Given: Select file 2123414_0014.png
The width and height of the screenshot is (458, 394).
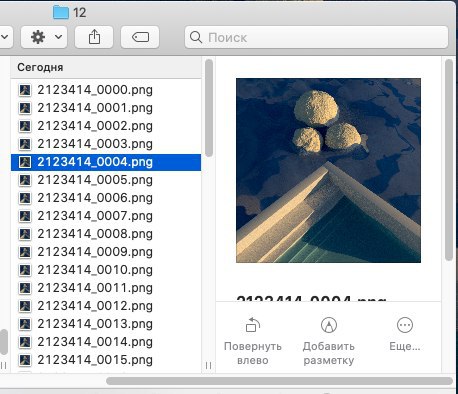Looking at the screenshot, I should [106, 342].
